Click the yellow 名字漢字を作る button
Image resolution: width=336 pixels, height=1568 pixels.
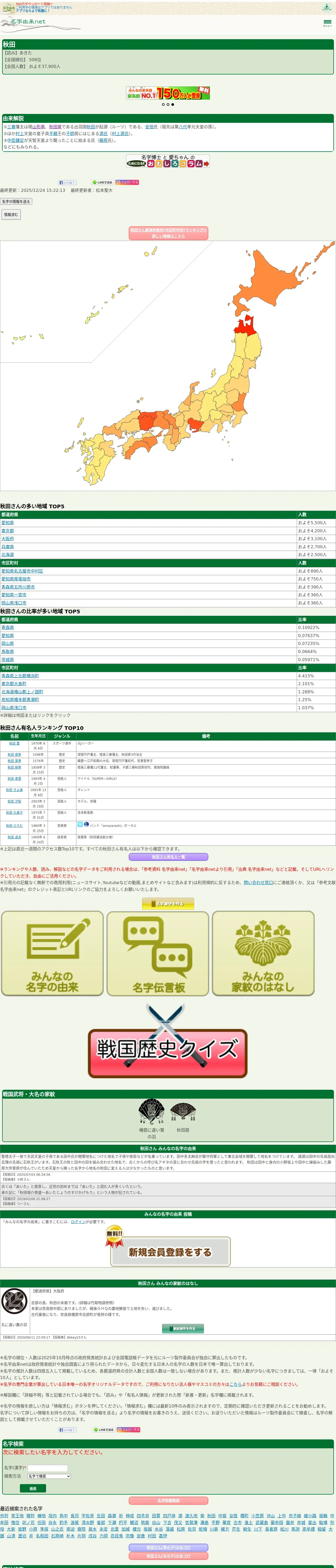pyautogui.click(x=168, y=904)
